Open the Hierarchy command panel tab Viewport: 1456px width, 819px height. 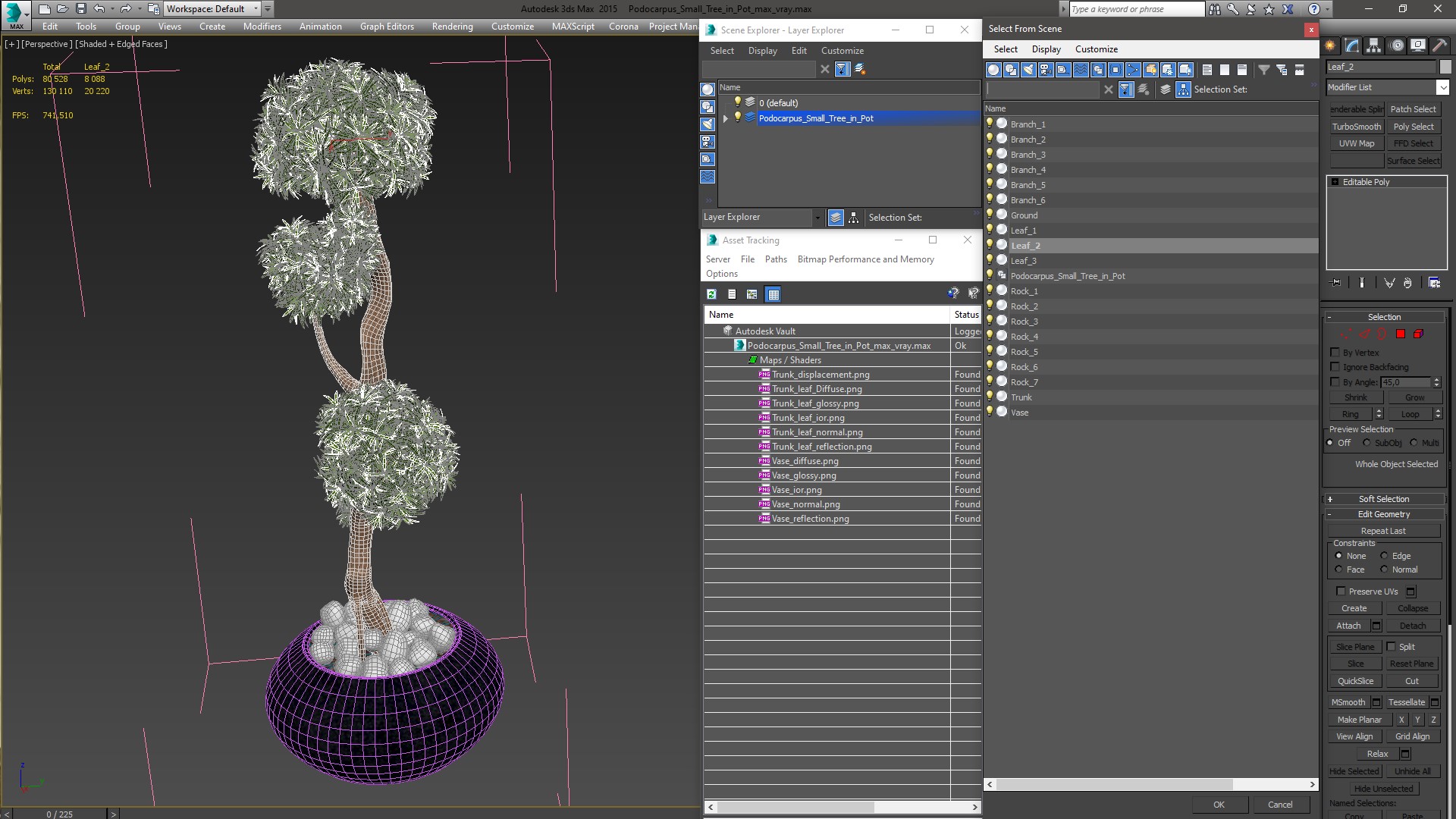point(1373,46)
